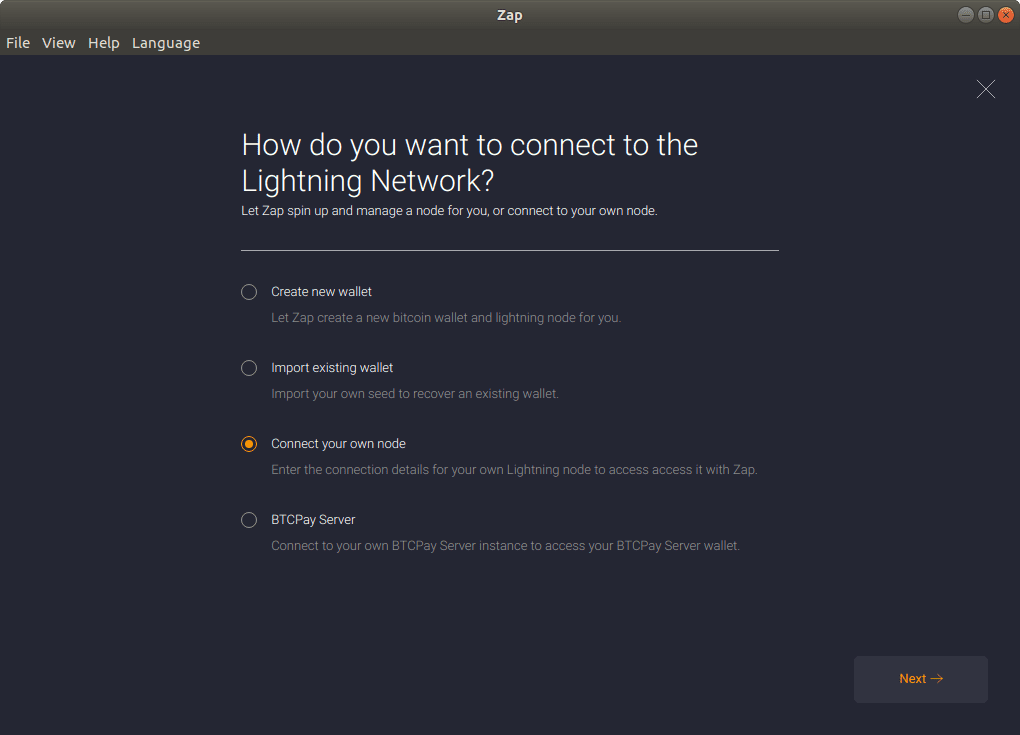This screenshot has width=1020, height=735.
Task: Click the "Connect your own node" label
Action: 337,443
